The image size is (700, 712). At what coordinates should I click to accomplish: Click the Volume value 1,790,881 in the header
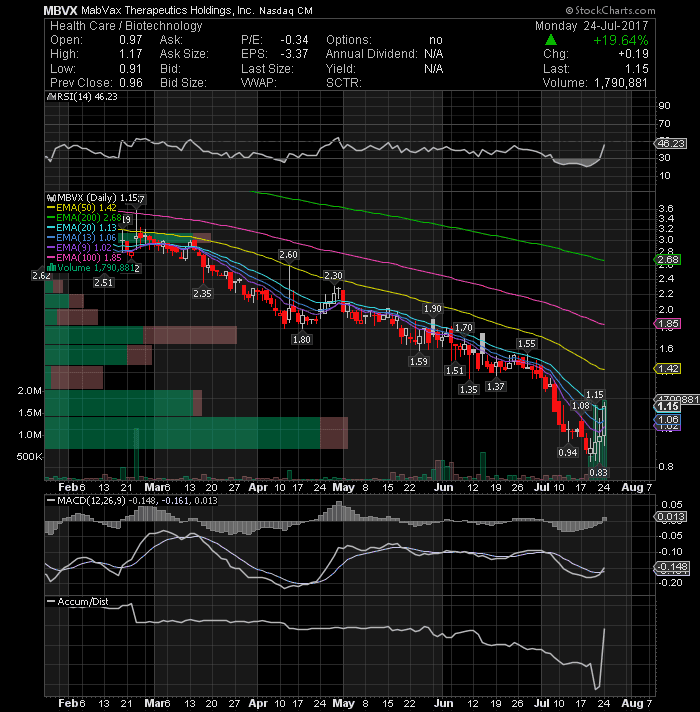[619, 83]
